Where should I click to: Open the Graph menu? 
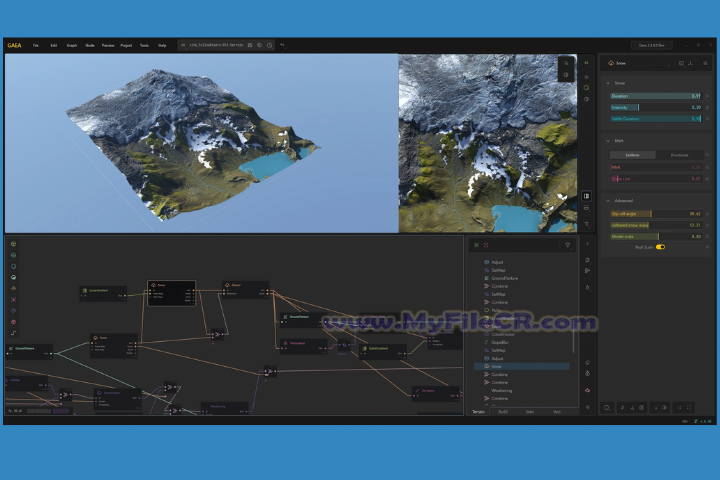pyautogui.click(x=71, y=45)
